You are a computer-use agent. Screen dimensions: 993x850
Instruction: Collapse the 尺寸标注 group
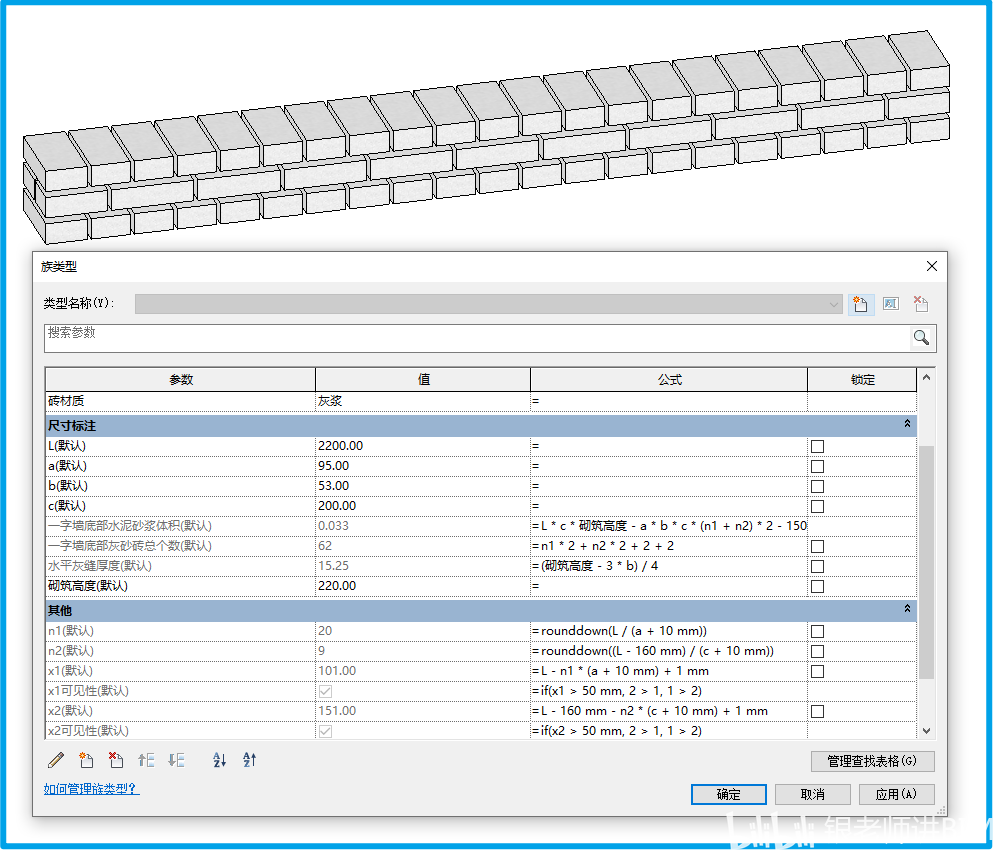point(907,425)
